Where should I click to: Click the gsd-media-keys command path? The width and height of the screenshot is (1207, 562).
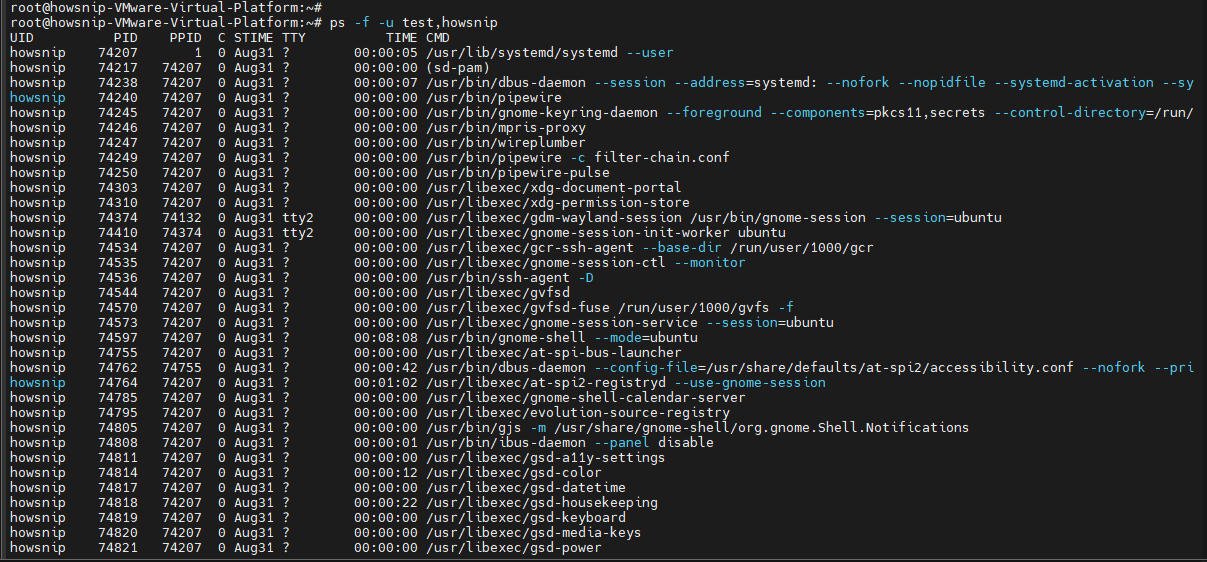click(x=534, y=533)
